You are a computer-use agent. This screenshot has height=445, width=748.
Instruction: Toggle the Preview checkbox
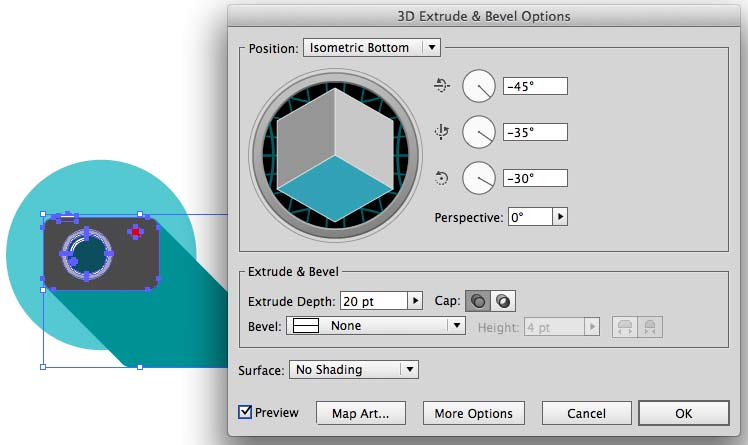click(x=245, y=412)
